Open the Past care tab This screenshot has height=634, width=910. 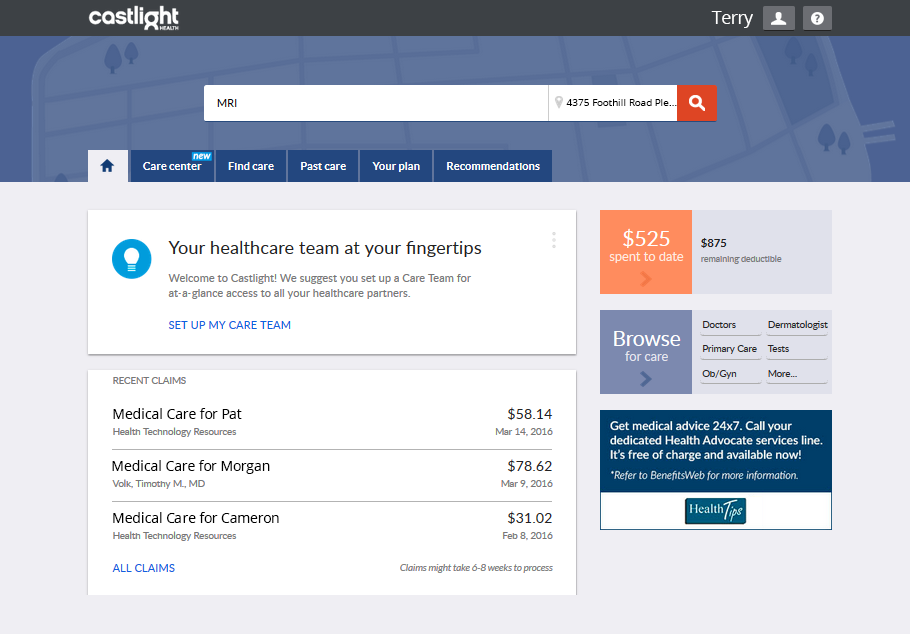pyautogui.click(x=323, y=166)
